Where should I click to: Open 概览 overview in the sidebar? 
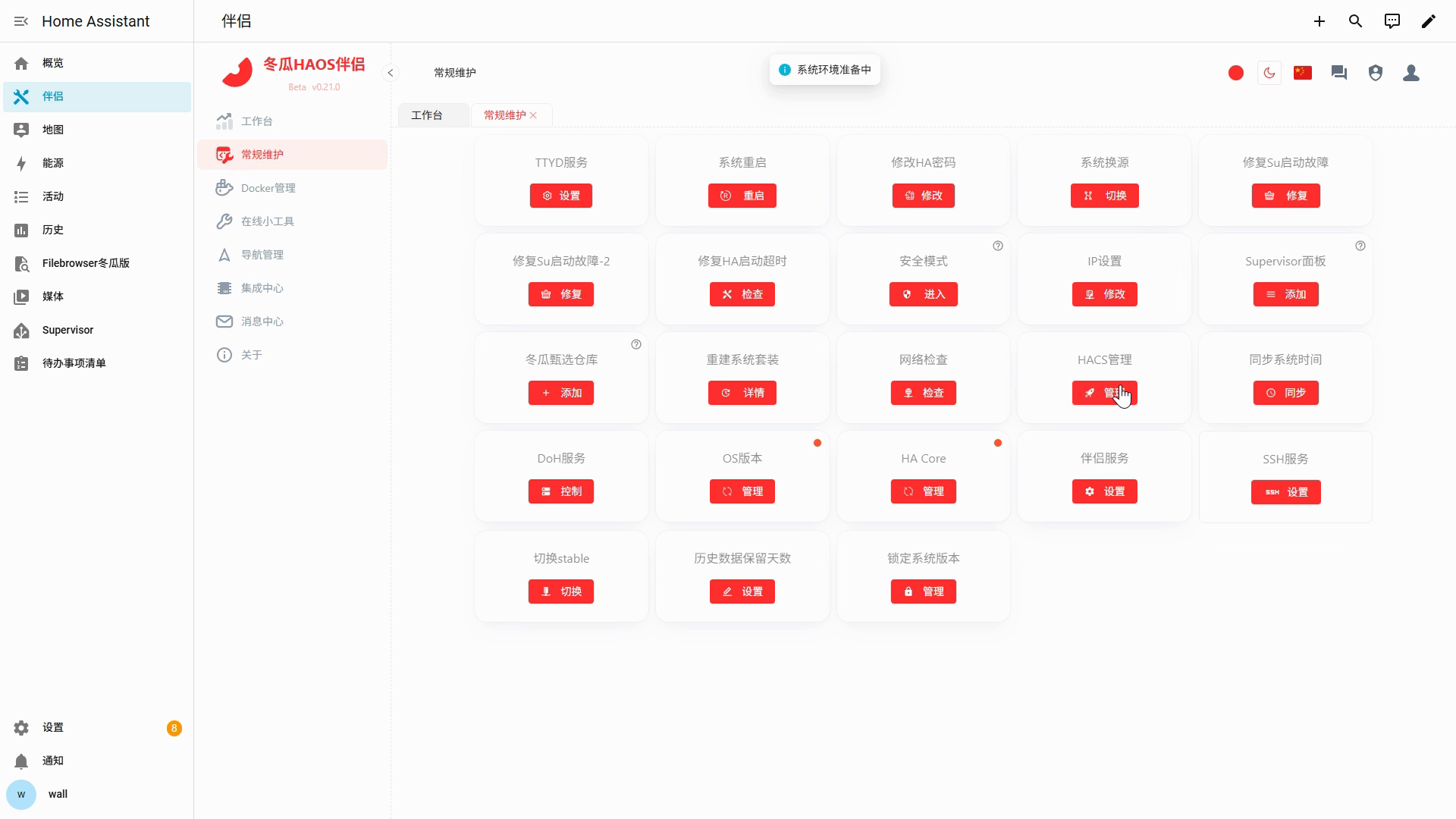click(x=97, y=63)
